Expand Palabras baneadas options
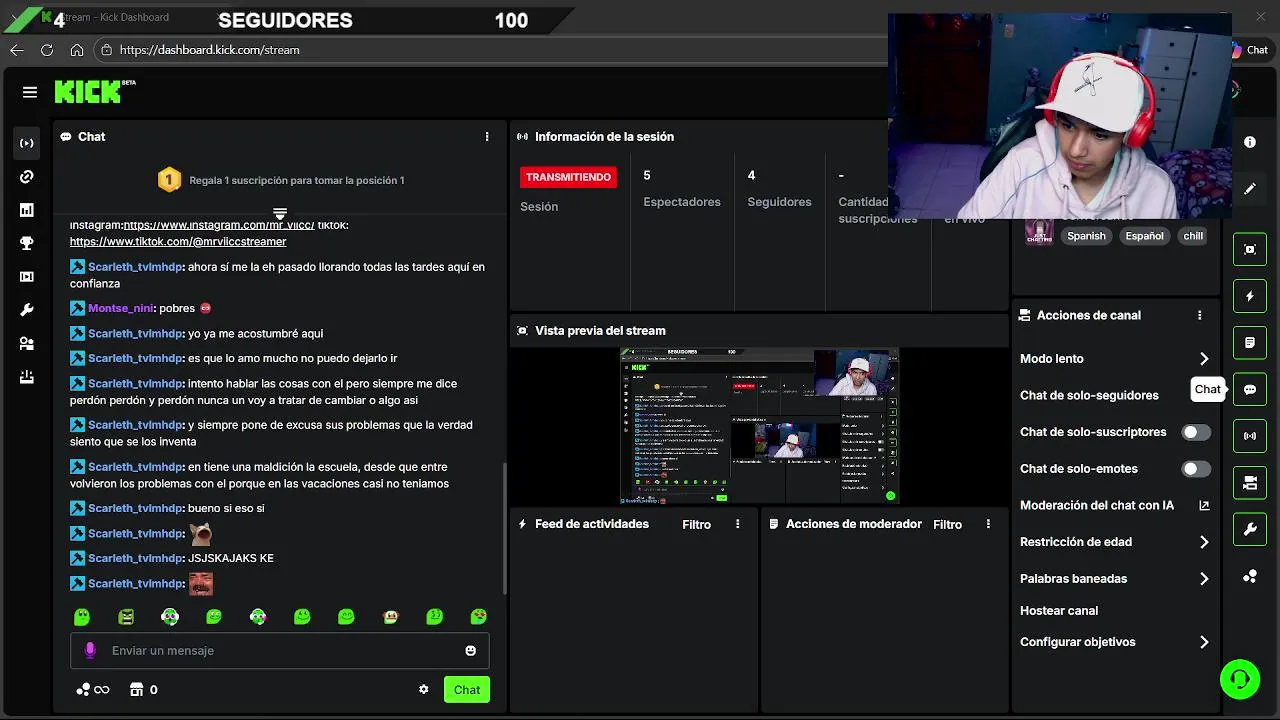This screenshot has width=1280, height=720. point(1204,579)
